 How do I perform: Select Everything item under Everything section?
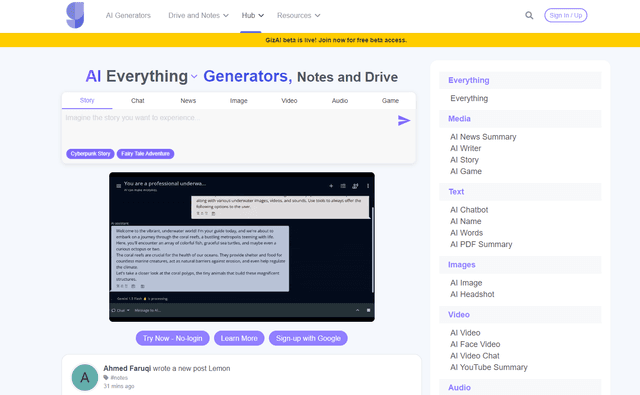click(x=469, y=98)
